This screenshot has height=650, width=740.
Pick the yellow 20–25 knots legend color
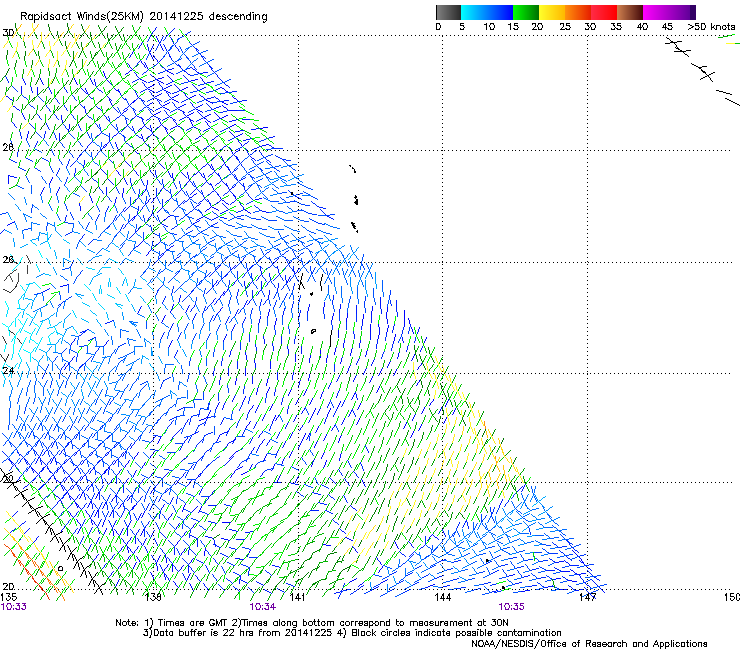[552, 12]
